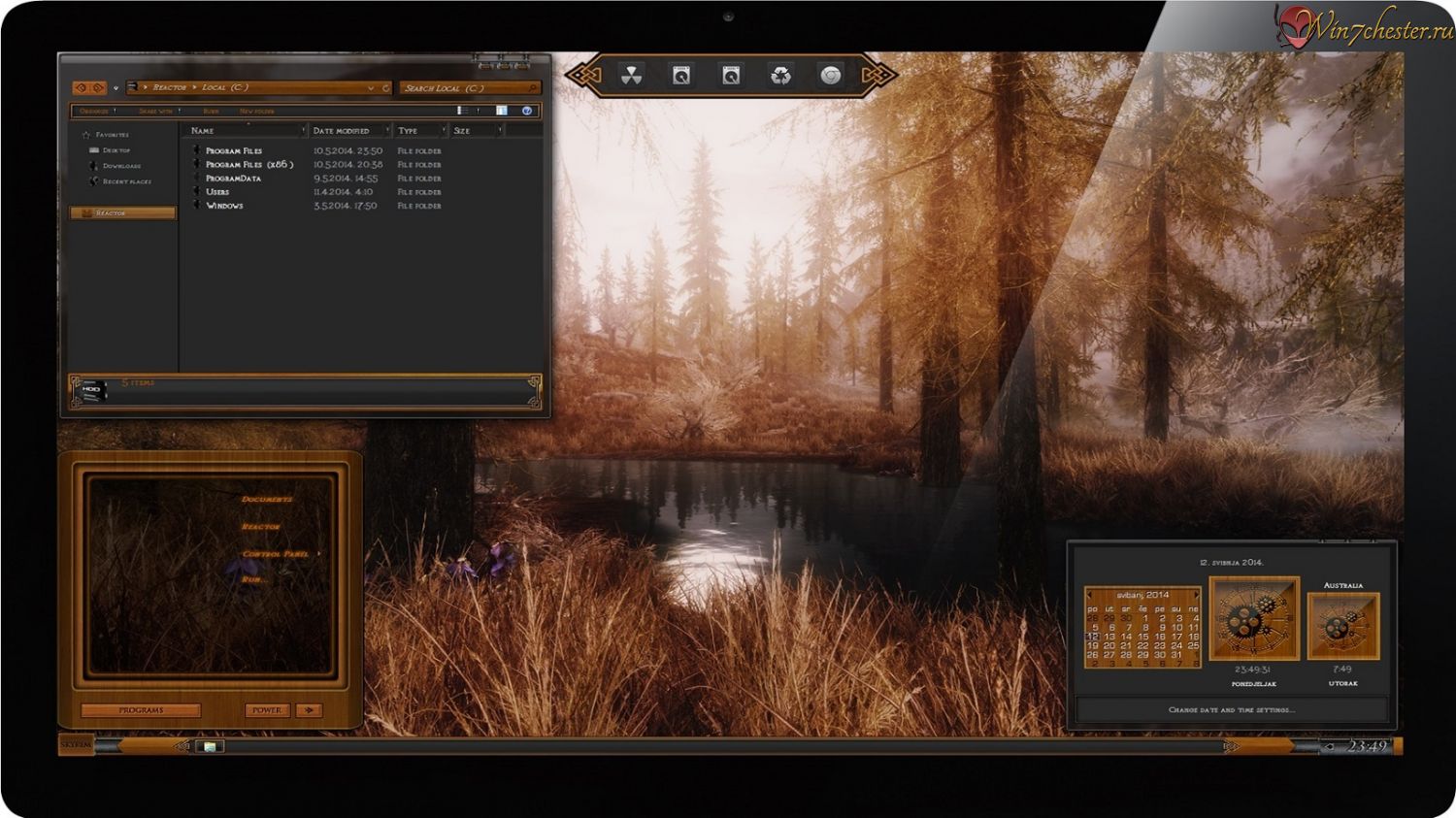
Task: Click the Program Files folder icon
Action: coord(197,150)
